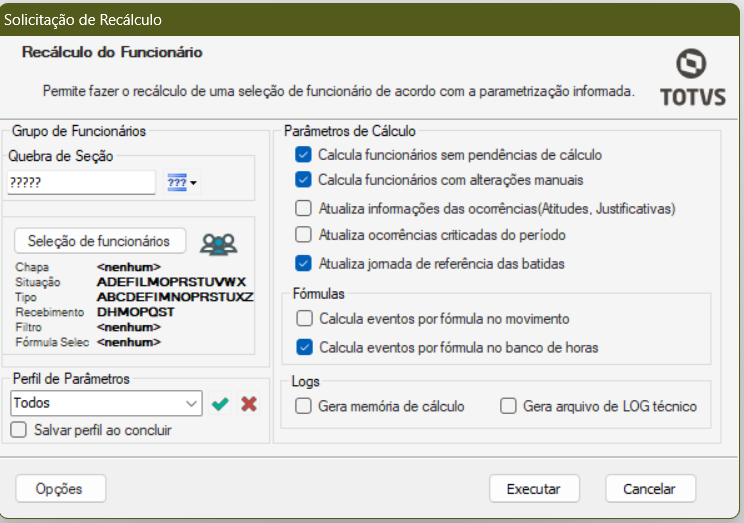Click the Solicitação de Recálculo title bar text
This screenshot has height=523, width=744.
[x=83, y=20]
